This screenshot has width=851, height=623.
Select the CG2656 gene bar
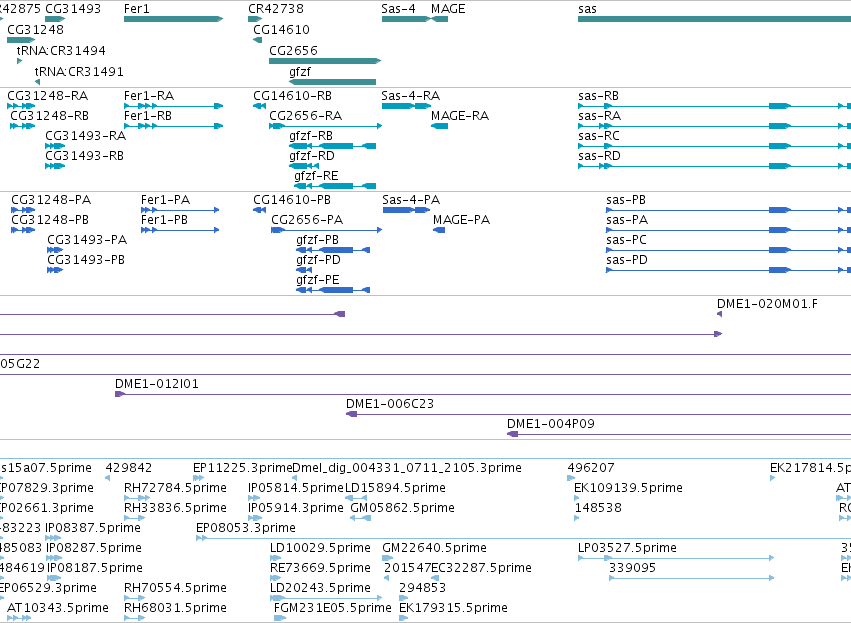[325, 61]
